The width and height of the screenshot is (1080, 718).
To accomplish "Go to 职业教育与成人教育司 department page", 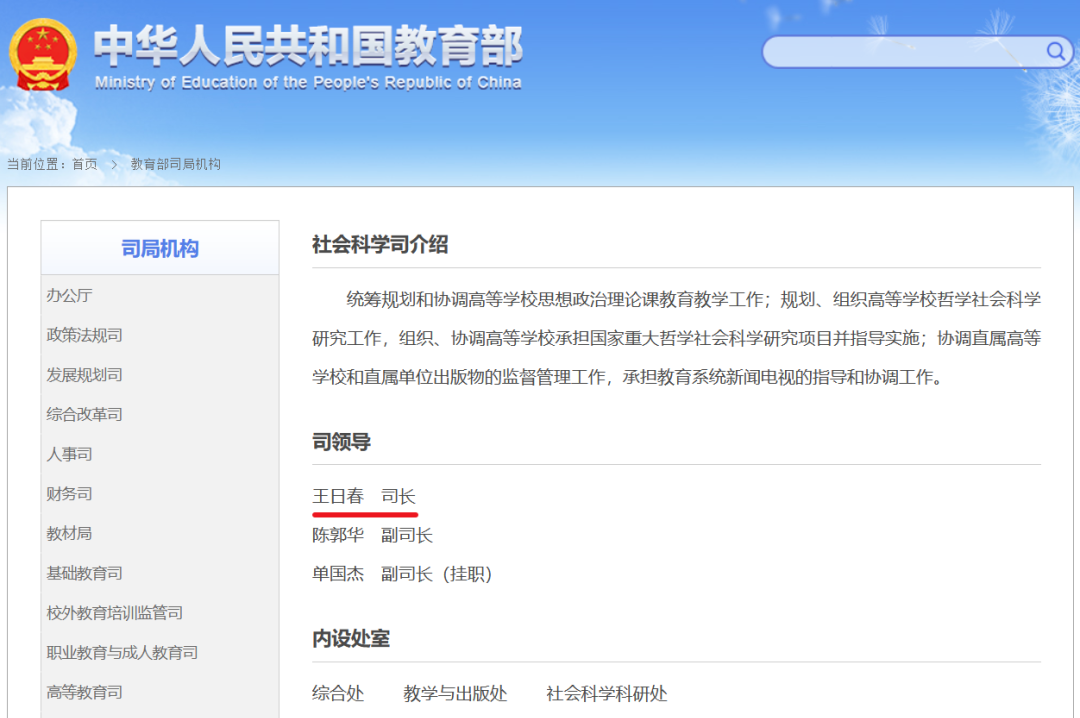I will [122, 653].
